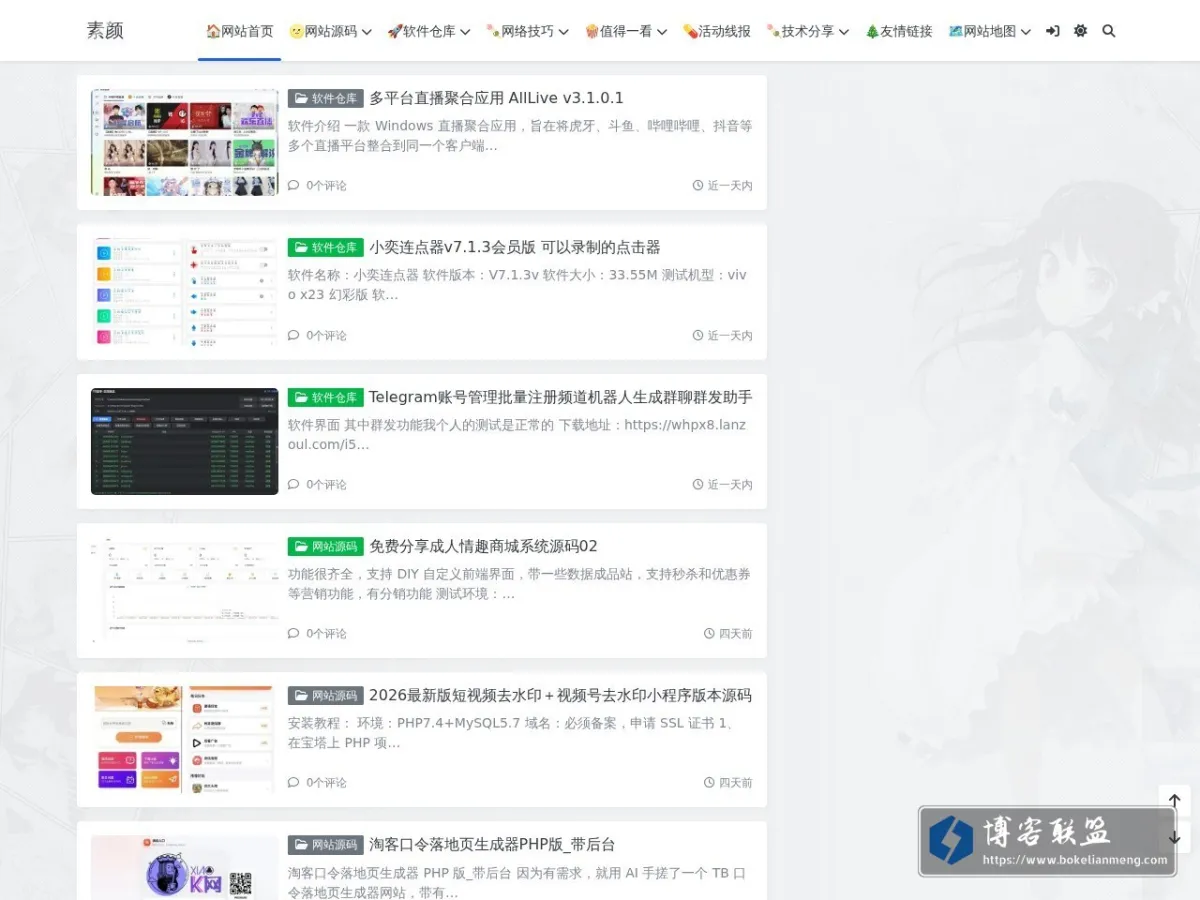Click comment icon on Telegram post
Screen dimensions: 1200x900
coord(293,484)
